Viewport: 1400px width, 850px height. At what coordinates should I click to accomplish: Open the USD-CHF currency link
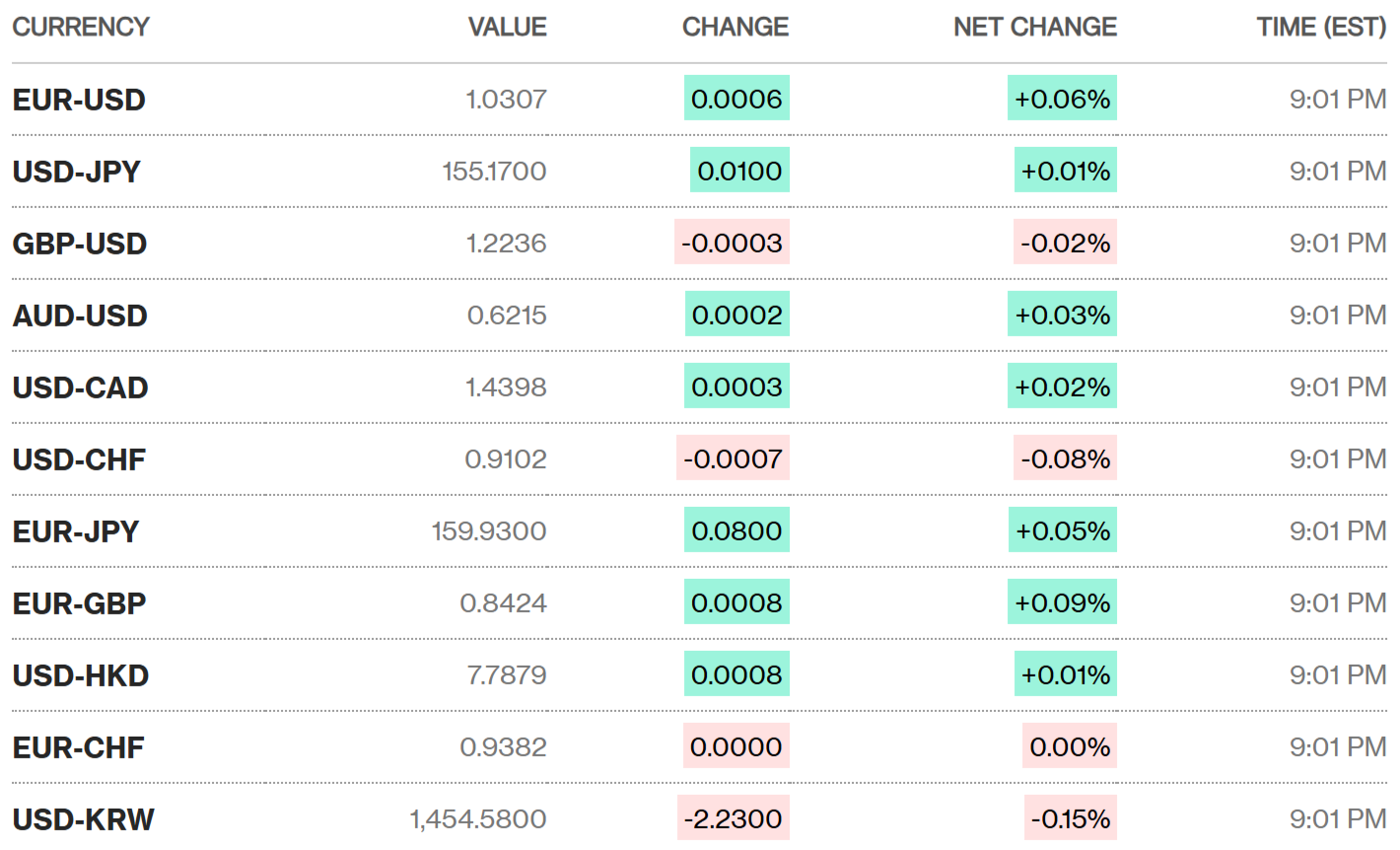[x=79, y=460]
